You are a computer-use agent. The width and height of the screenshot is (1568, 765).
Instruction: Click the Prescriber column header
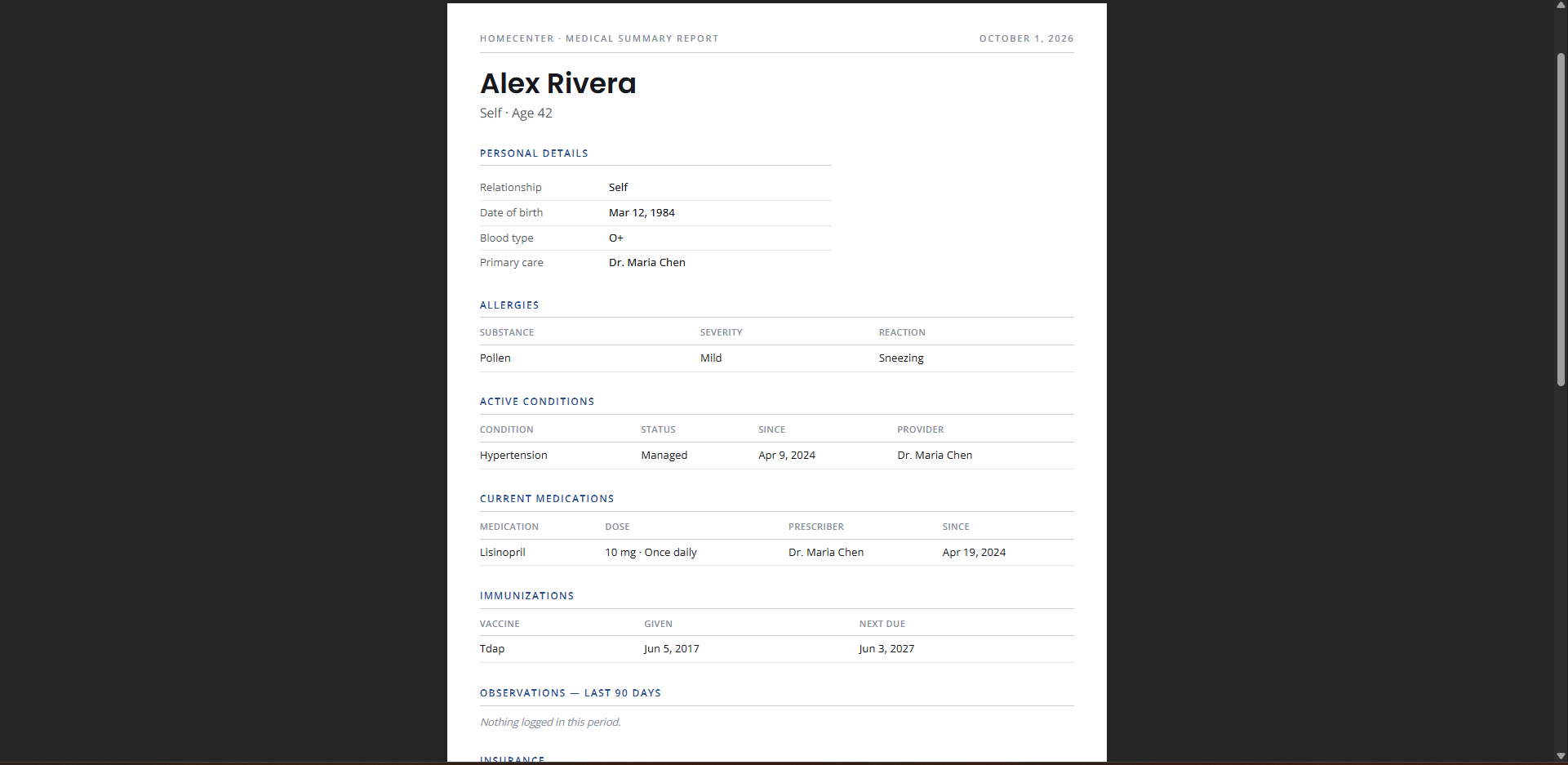pos(816,527)
